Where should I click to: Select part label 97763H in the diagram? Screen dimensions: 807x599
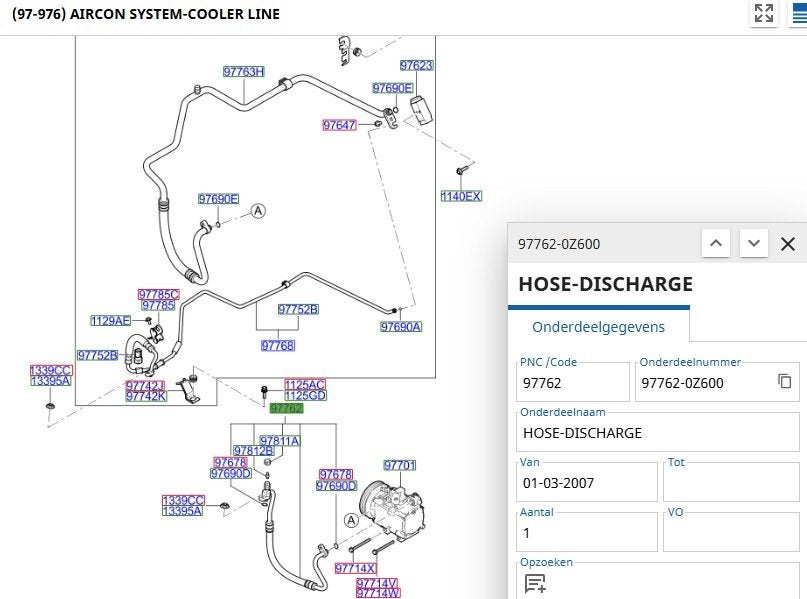(244, 72)
